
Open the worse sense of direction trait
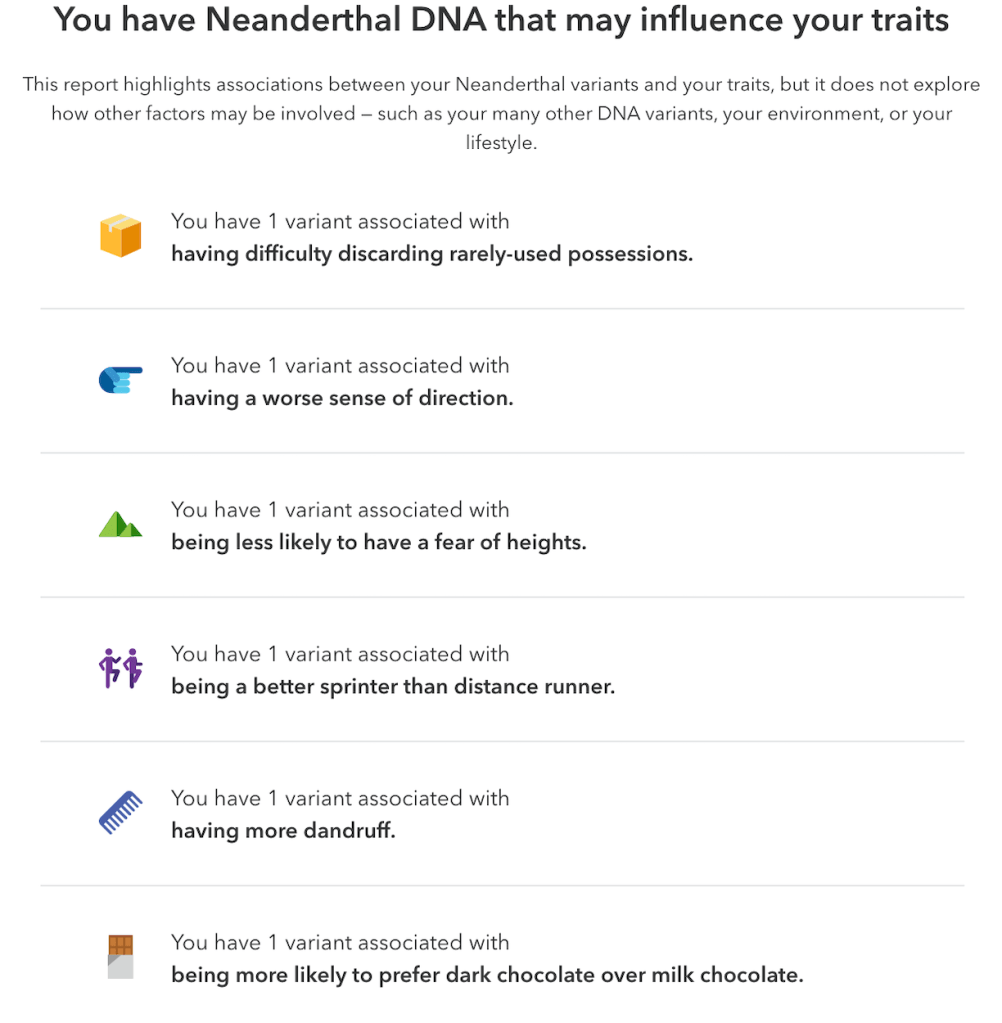click(x=342, y=398)
